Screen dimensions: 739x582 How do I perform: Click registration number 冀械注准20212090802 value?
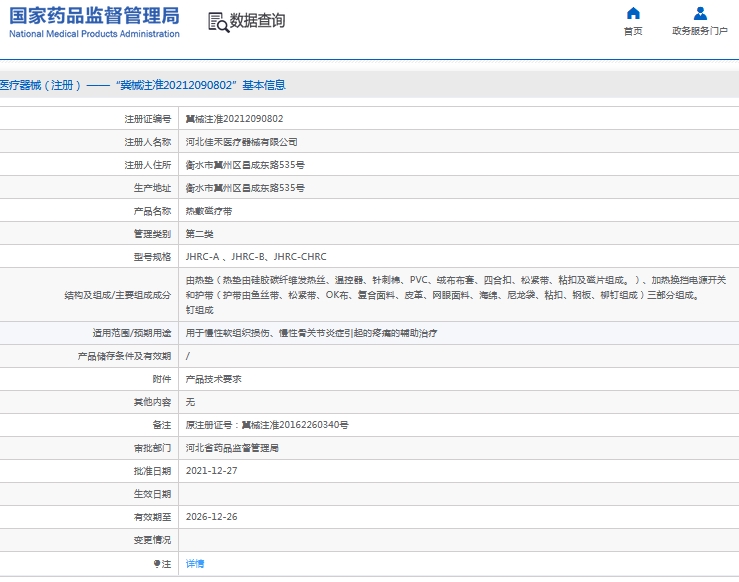click(x=234, y=119)
